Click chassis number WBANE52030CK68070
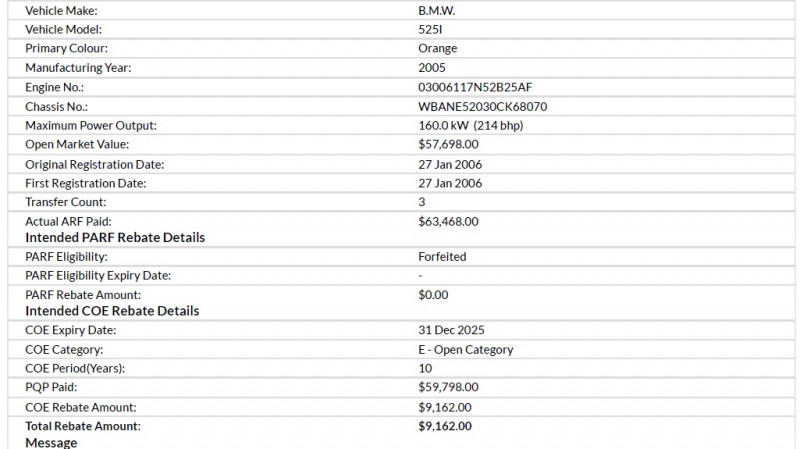This screenshot has height=449, width=800. tap(482, 106)
